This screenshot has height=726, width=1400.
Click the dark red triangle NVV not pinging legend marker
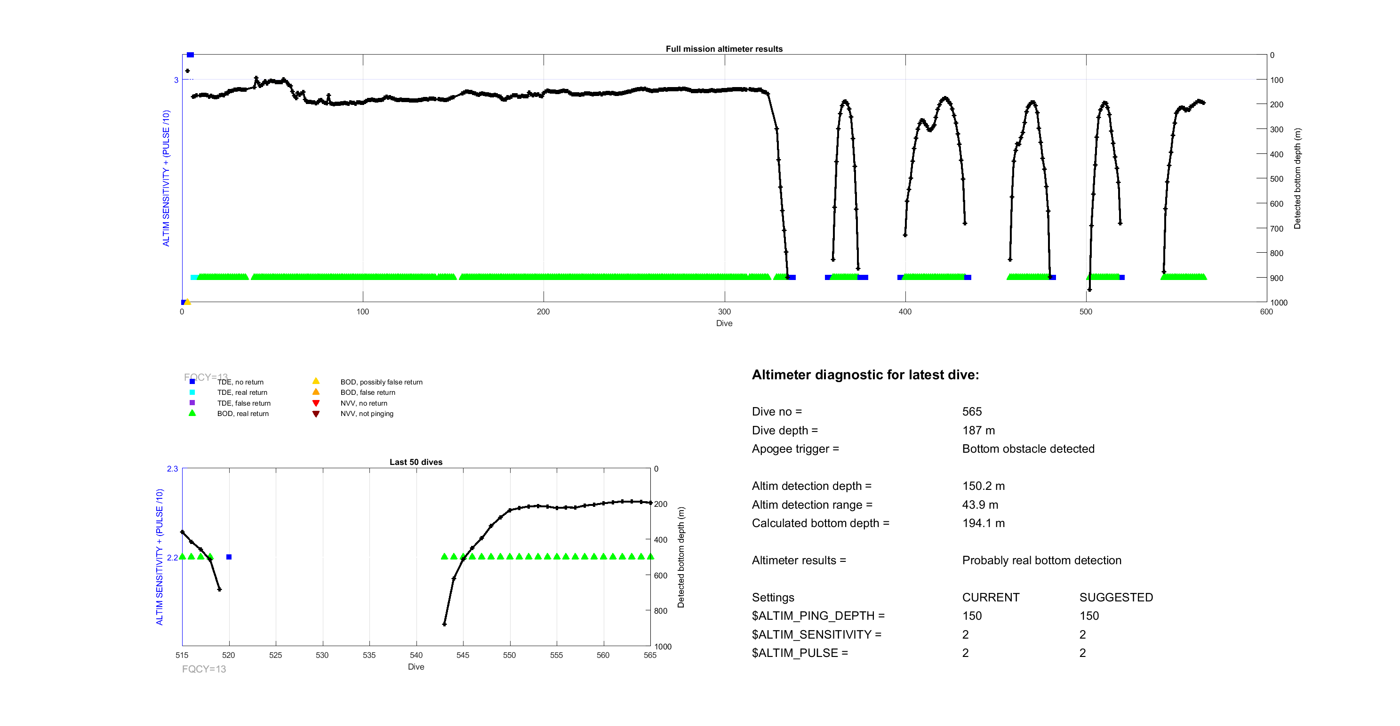coord(316,414)
